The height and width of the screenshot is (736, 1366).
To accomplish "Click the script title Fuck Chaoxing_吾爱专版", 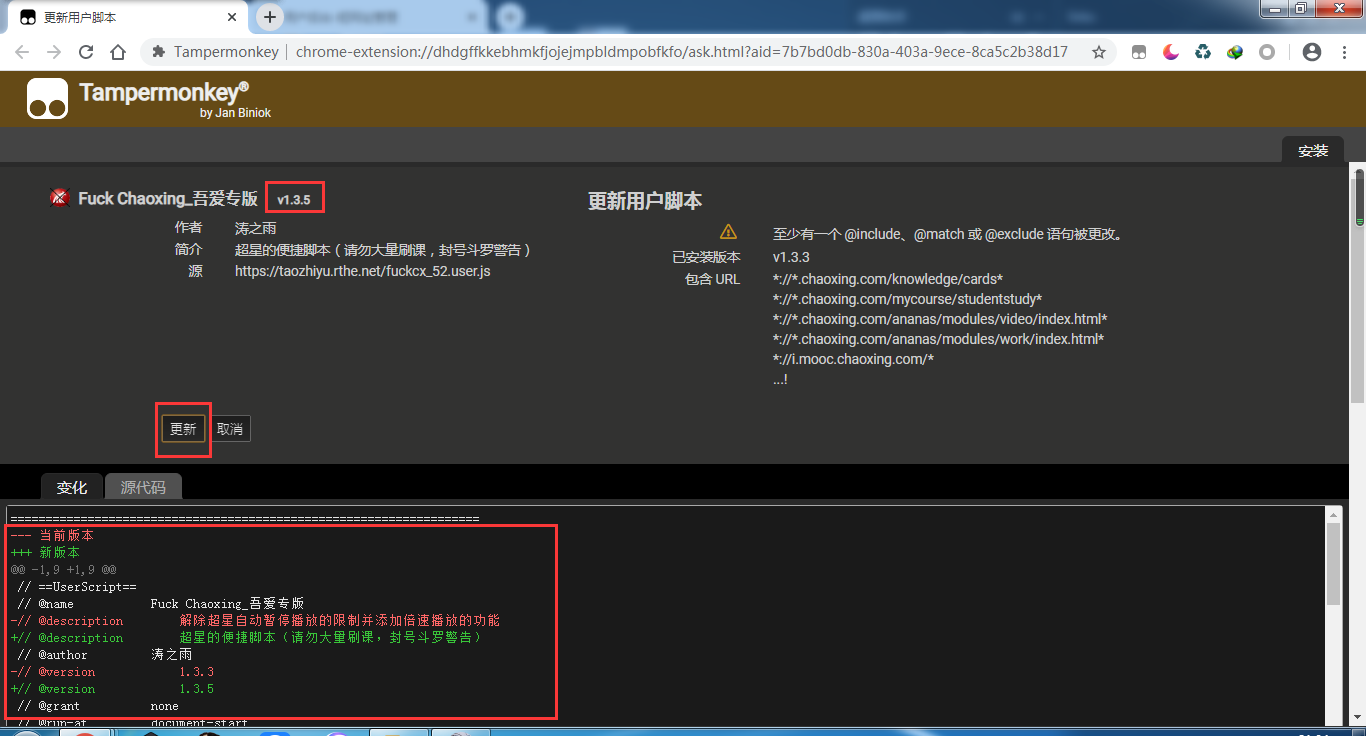I will point(168,198).
